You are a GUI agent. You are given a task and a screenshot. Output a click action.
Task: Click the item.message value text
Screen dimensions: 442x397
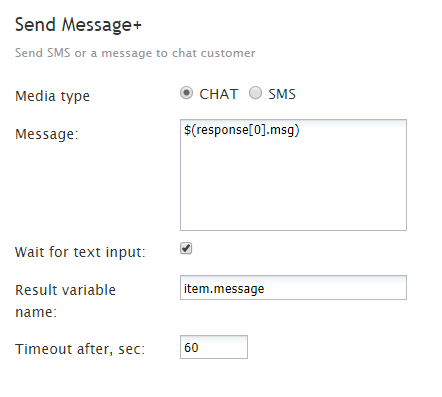(224, 289)
